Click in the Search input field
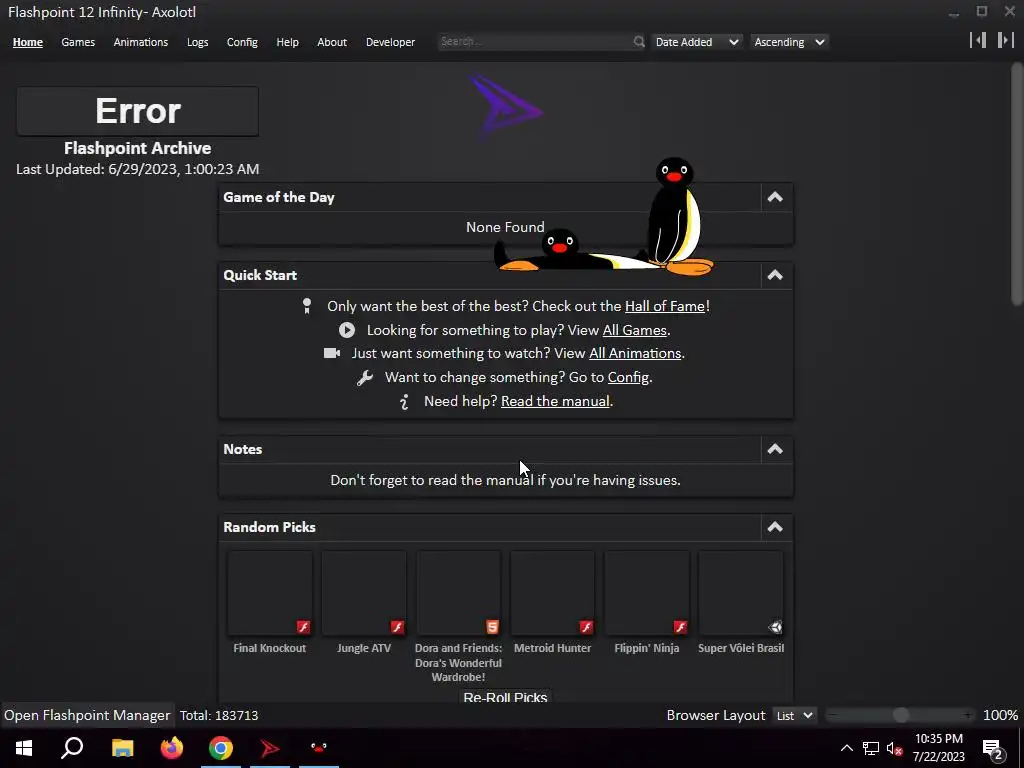Image resolution: width=1024 pixels, height=768 pixels. (x=536, y=42)
